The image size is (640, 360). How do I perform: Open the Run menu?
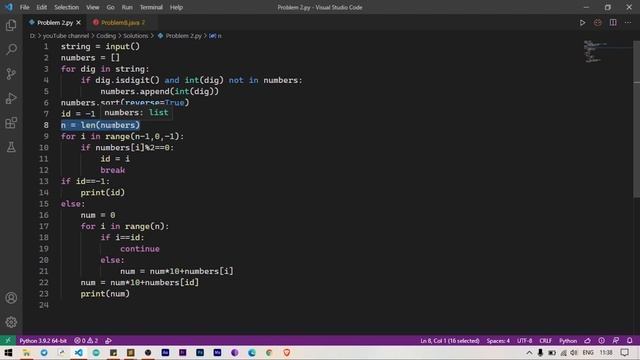[127, 7]
